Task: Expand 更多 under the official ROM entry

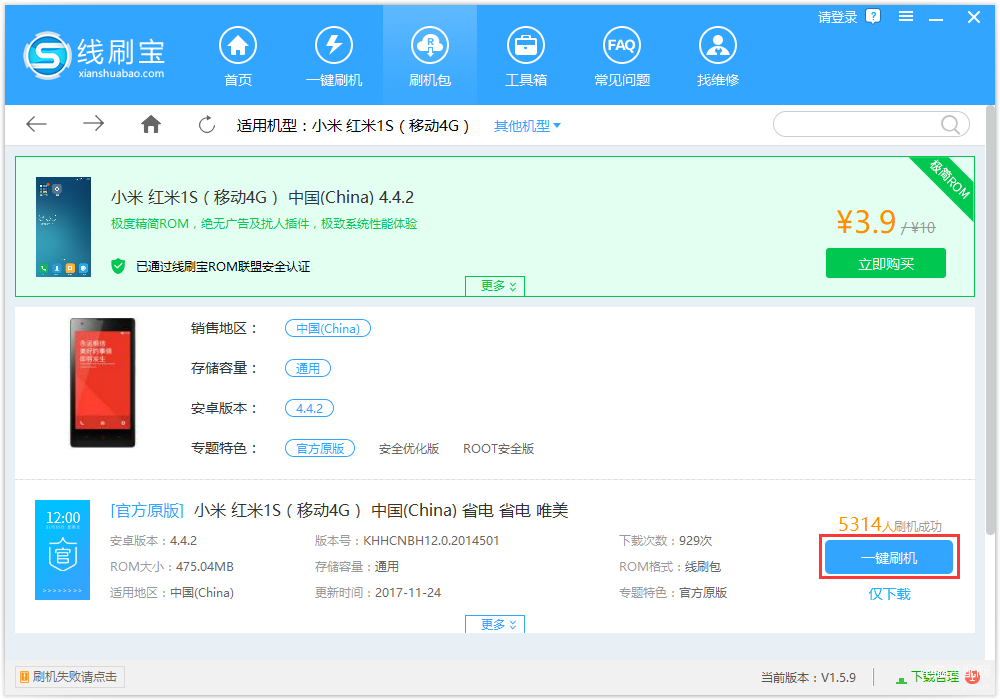Action: click(495, 624)
